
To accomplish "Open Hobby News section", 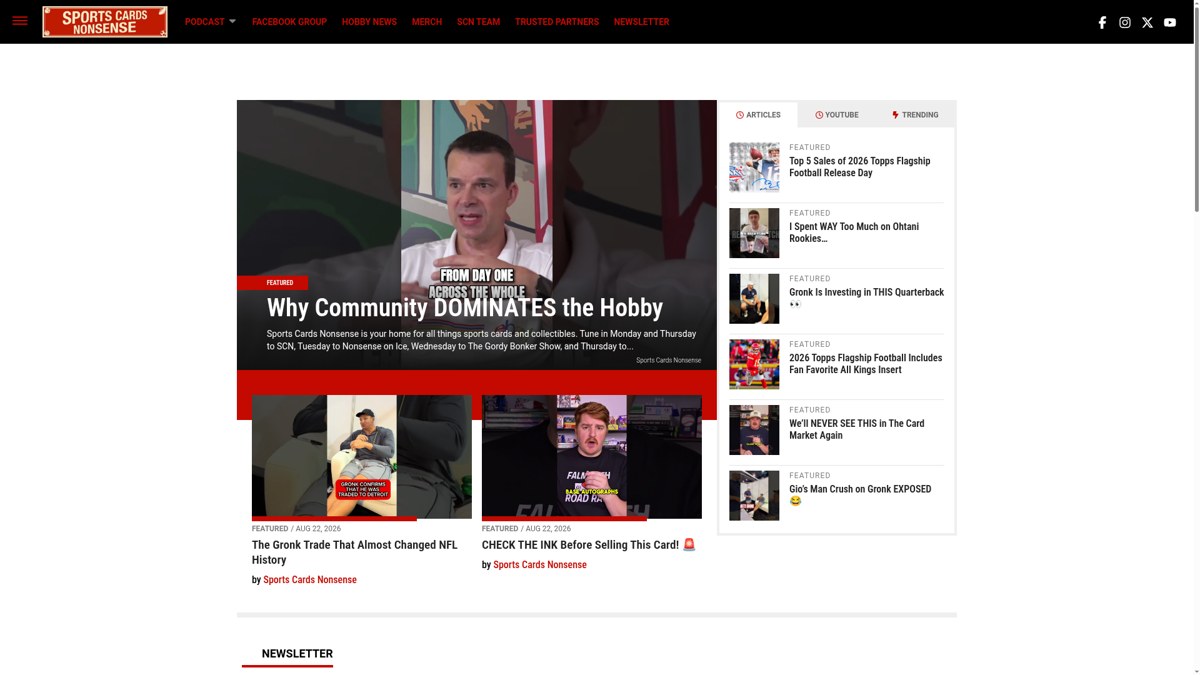I will 369,22.
